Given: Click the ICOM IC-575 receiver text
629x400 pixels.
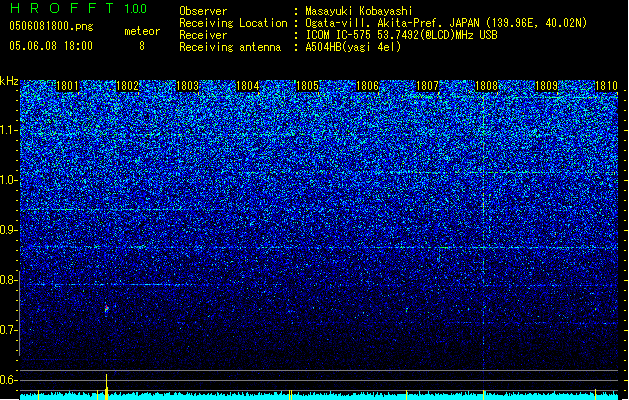Looking at the screenshot, I should (x=401, y=35).
